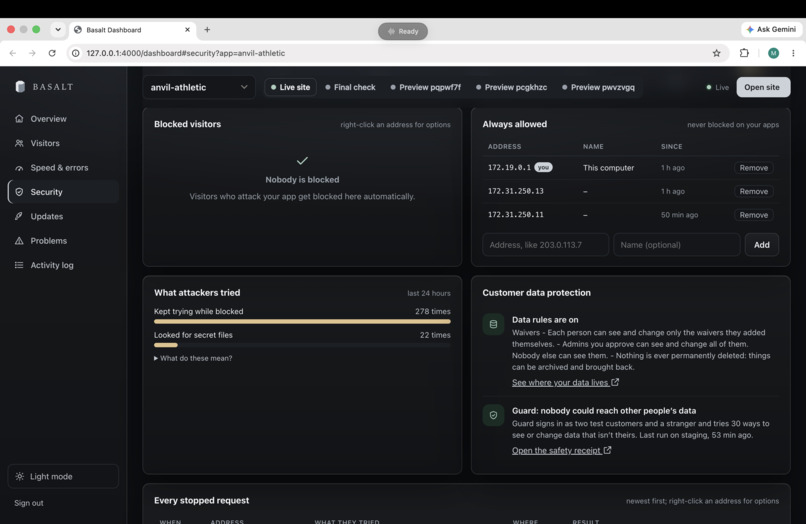Click the 172.31.250.11 address cell
The width and height of the screenshot is (806, 524).
pyautogui.click(x=516, y=215)
